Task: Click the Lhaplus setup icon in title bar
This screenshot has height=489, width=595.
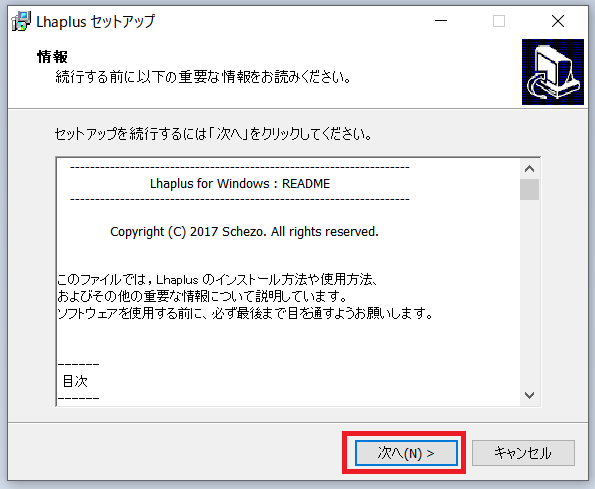Action: click(21, 21)
